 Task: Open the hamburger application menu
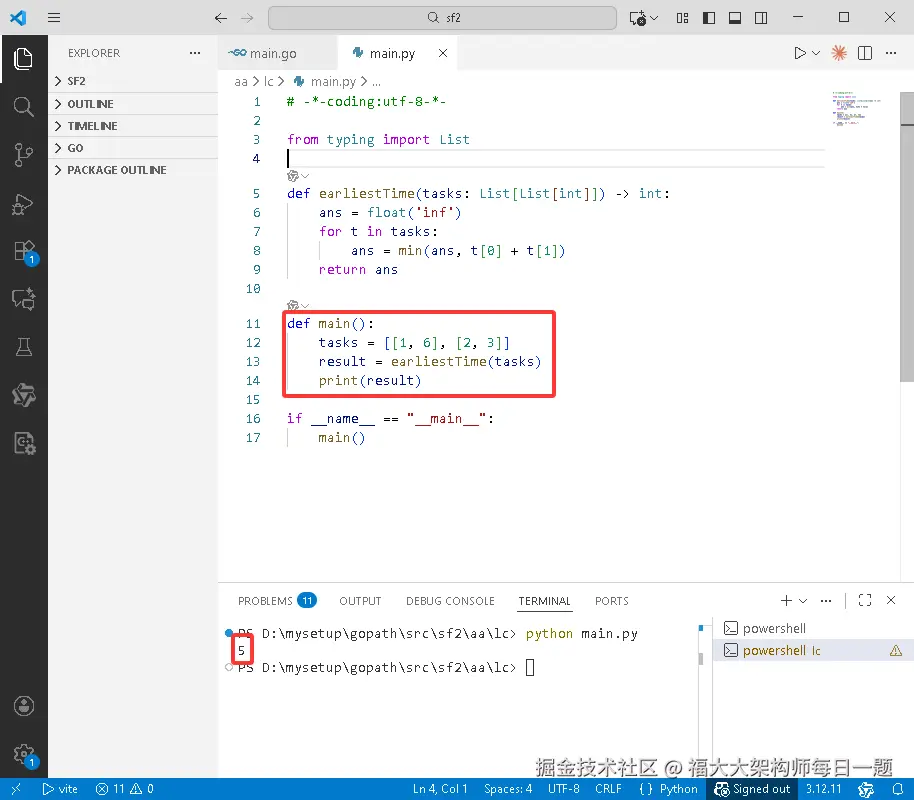point(54,17)
